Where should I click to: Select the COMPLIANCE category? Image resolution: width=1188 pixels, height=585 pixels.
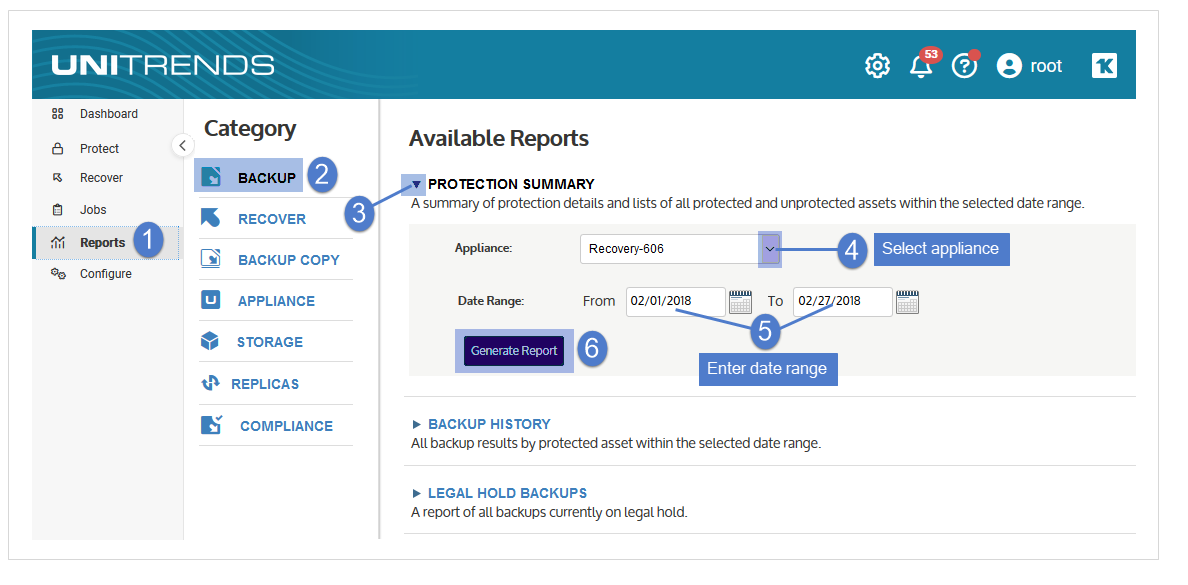pyautogui.click(x=286, y=426)
